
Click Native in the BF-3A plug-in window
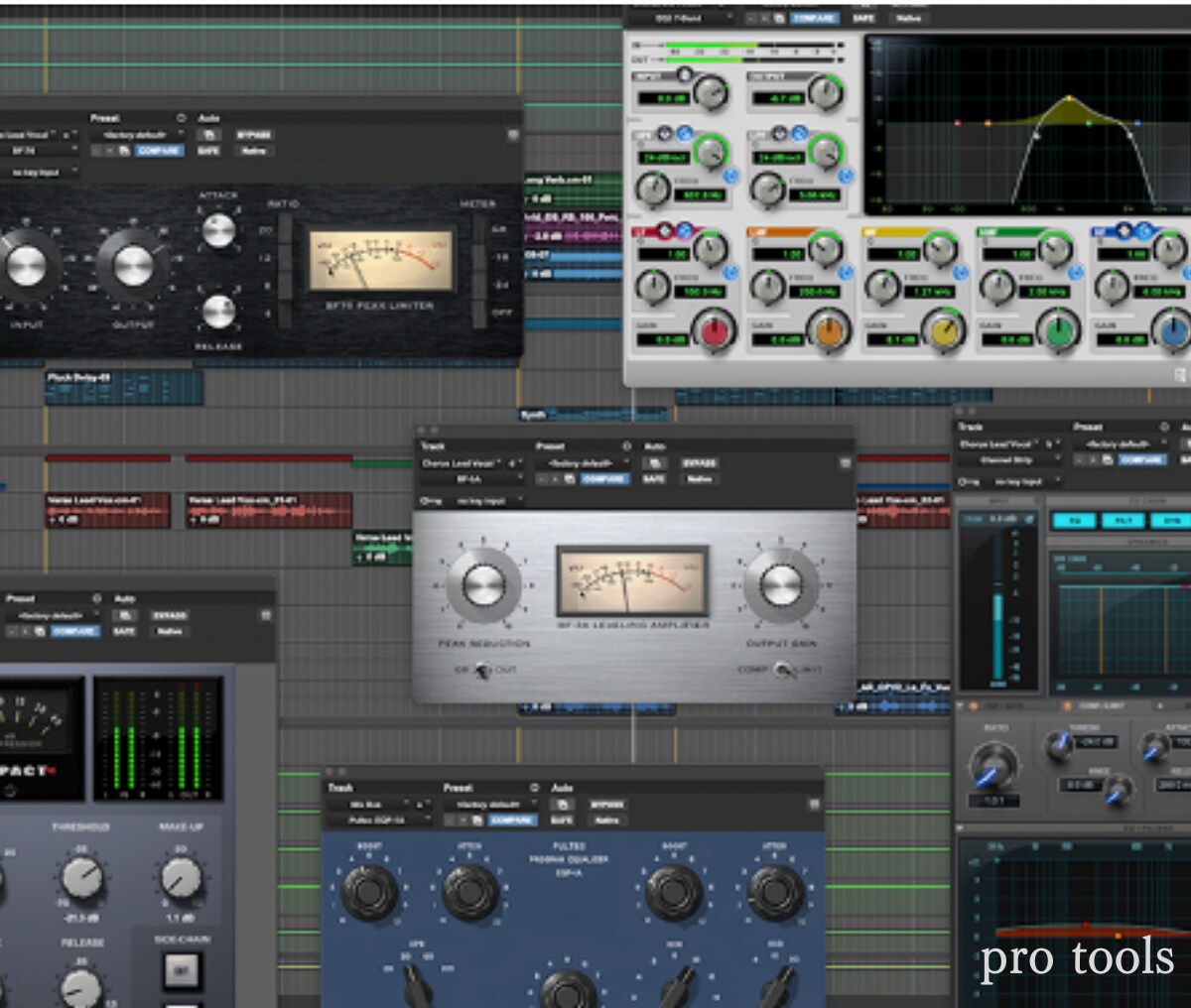700,479
